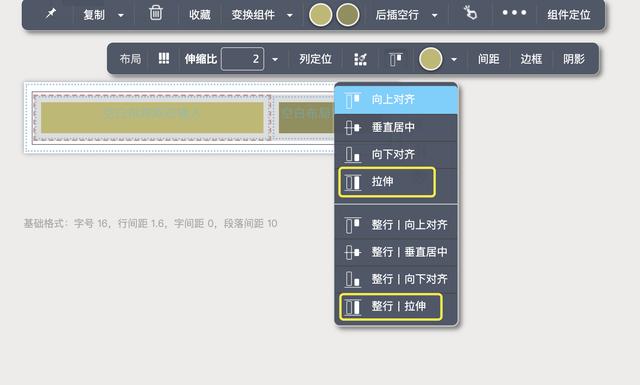Image resolution: width=640 pixels, height=385 pixels.
Task: Click the pointer hand icon
Action: 470,13
